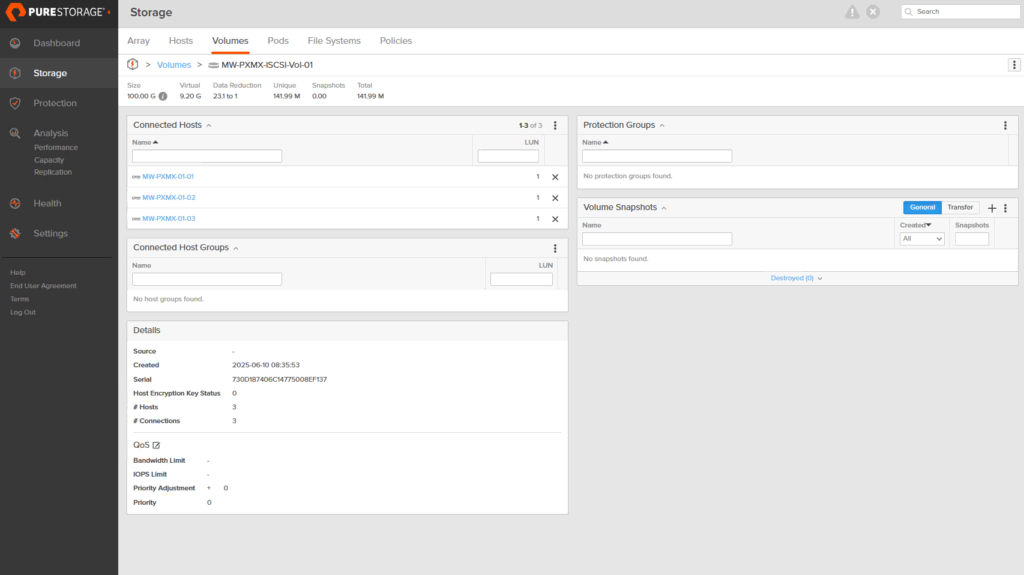Image resolution: width=1024 pixels, height=575 pixels.
Task: Focus the Volume Snapshots name filter field
Action: 657,238
